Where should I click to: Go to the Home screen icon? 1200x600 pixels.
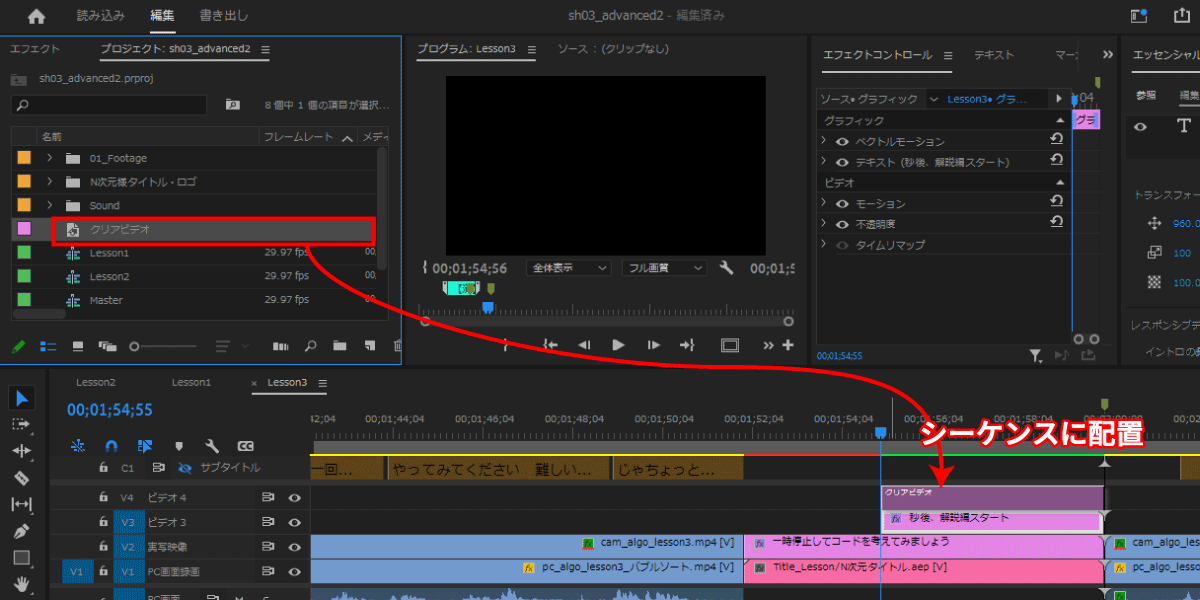(36, 16)
